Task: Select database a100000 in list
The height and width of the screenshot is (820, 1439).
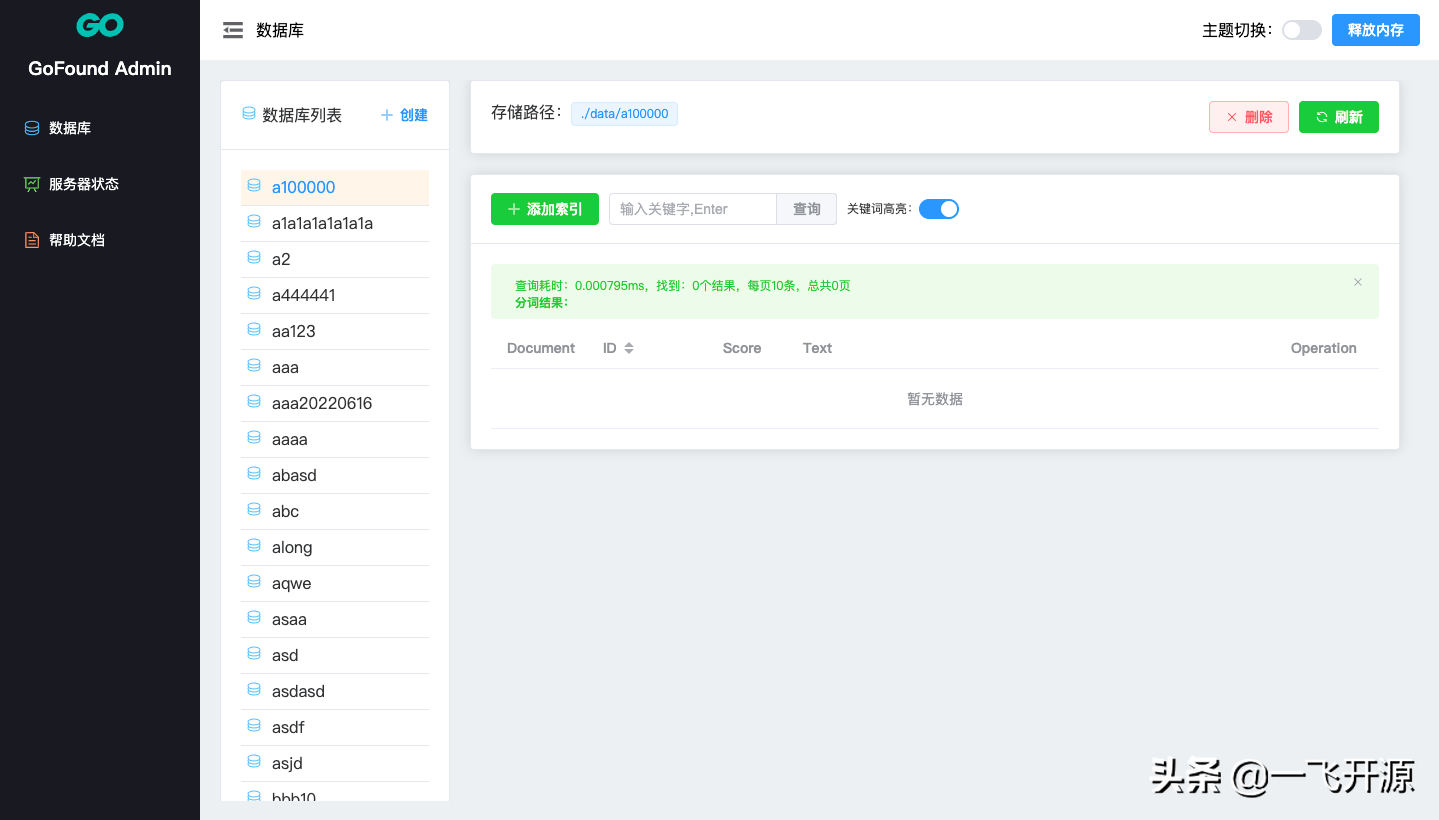Action: 335,187
